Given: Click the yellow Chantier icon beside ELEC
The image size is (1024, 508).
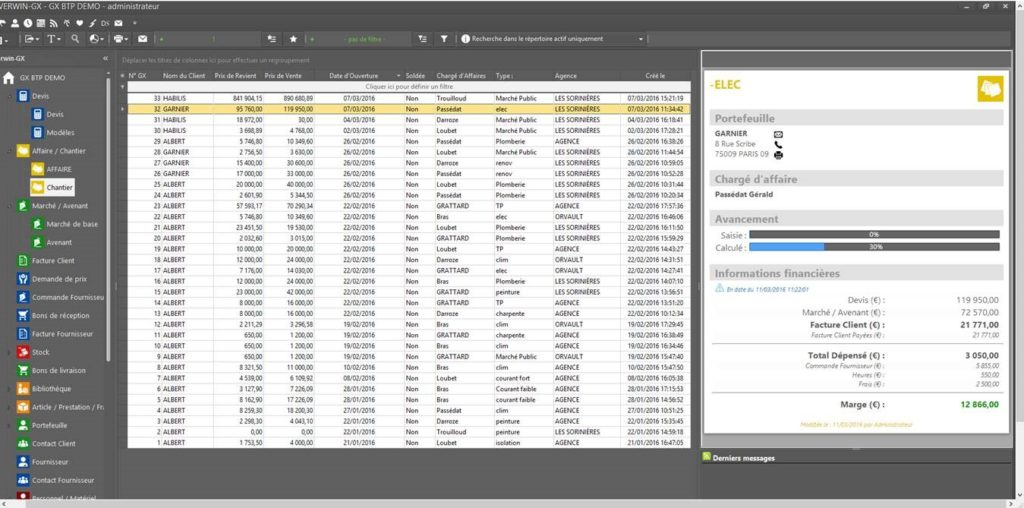Looking at the screenshot, I should [x=989, y=90].
